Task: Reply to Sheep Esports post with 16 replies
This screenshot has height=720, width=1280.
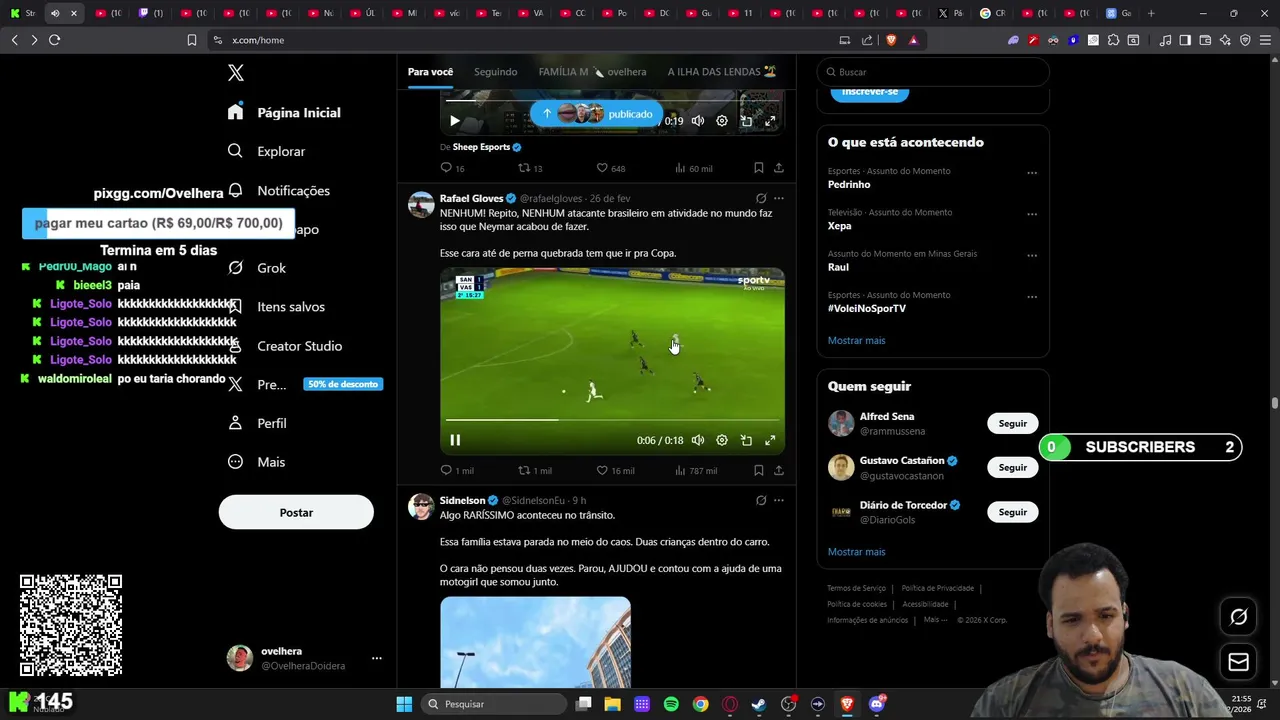Action: click(452, 168)
